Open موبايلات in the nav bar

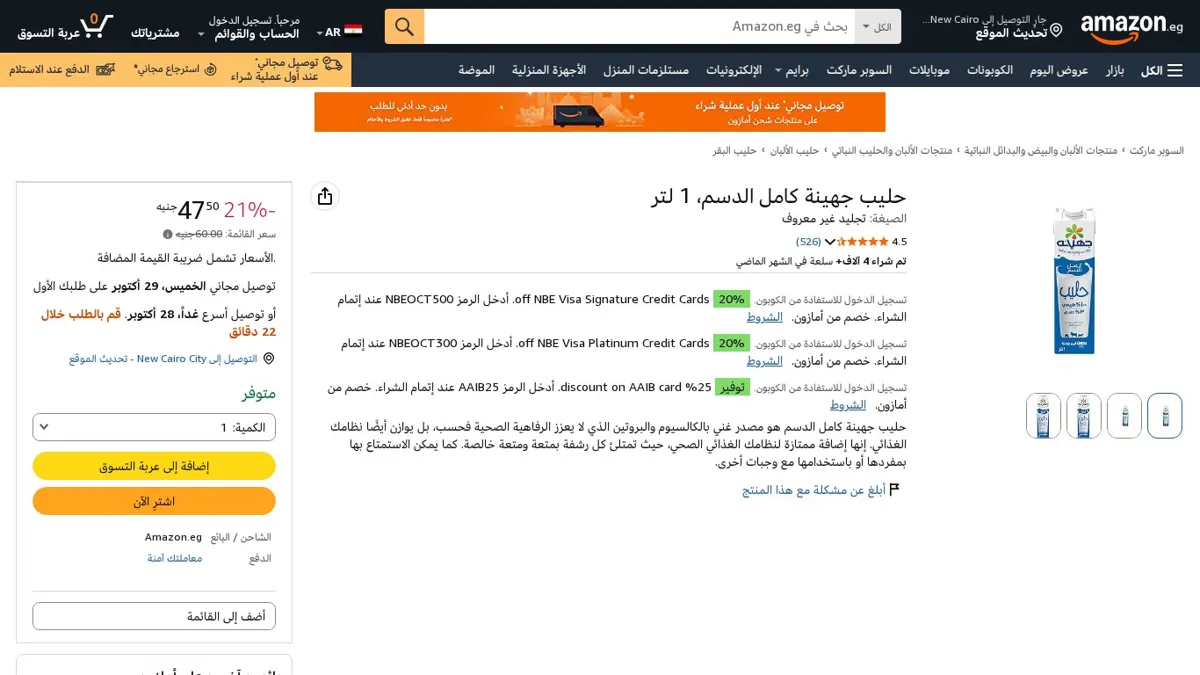pos(929,70)
